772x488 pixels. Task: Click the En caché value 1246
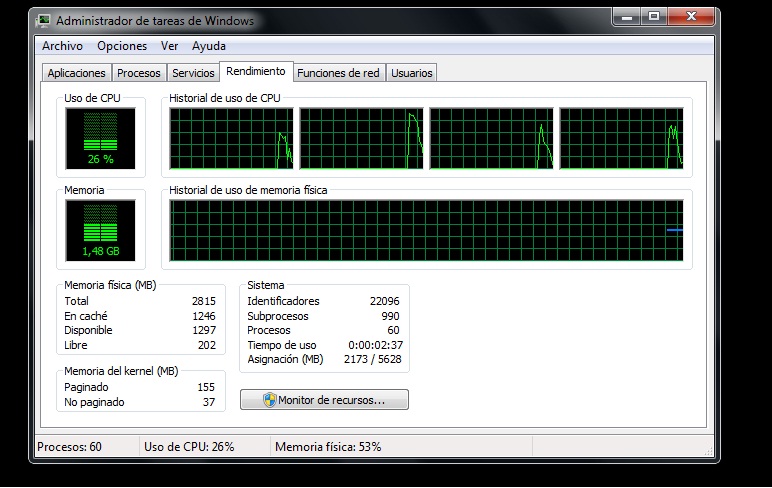pyautogui.click(x=204, y=316)
